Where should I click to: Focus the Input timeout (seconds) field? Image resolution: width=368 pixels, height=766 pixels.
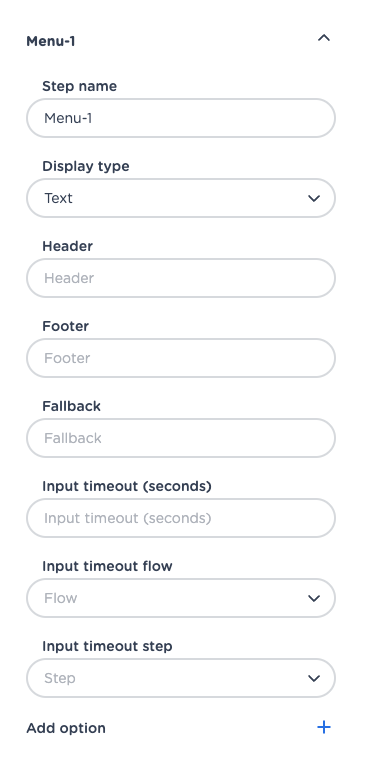[x=181, y=518]
